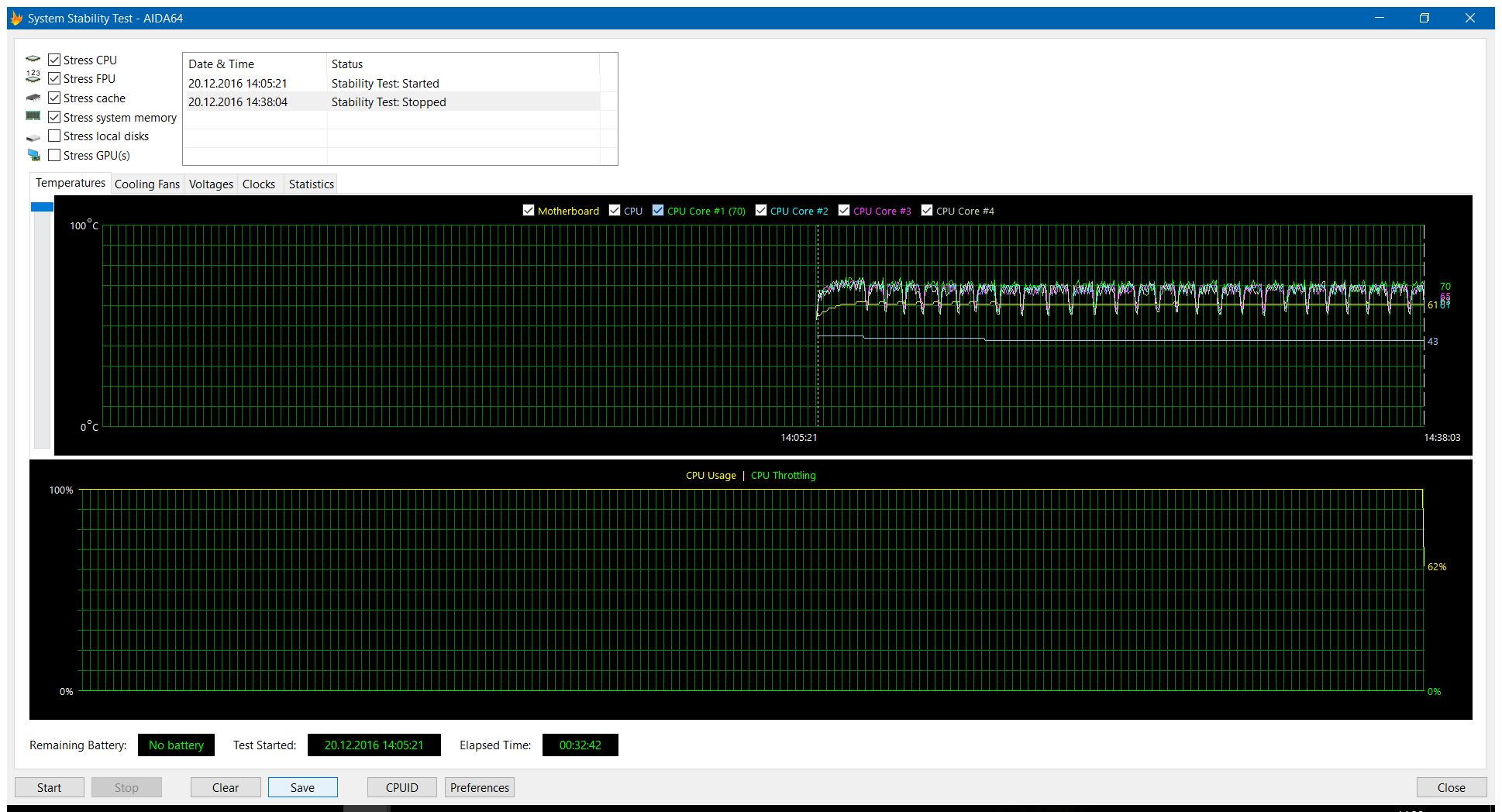This screenshot has height=812, width=1502.
Task: Open the CPUID panel button
Action: coord(401,787)
